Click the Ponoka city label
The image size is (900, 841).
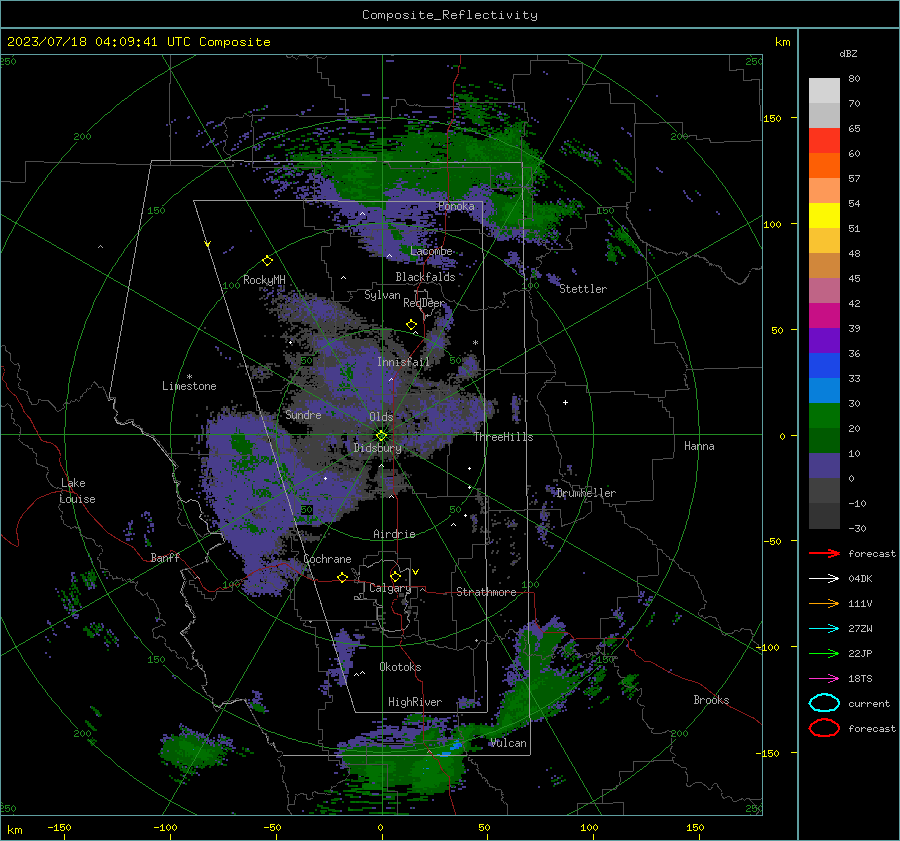[x=456, y=206]
